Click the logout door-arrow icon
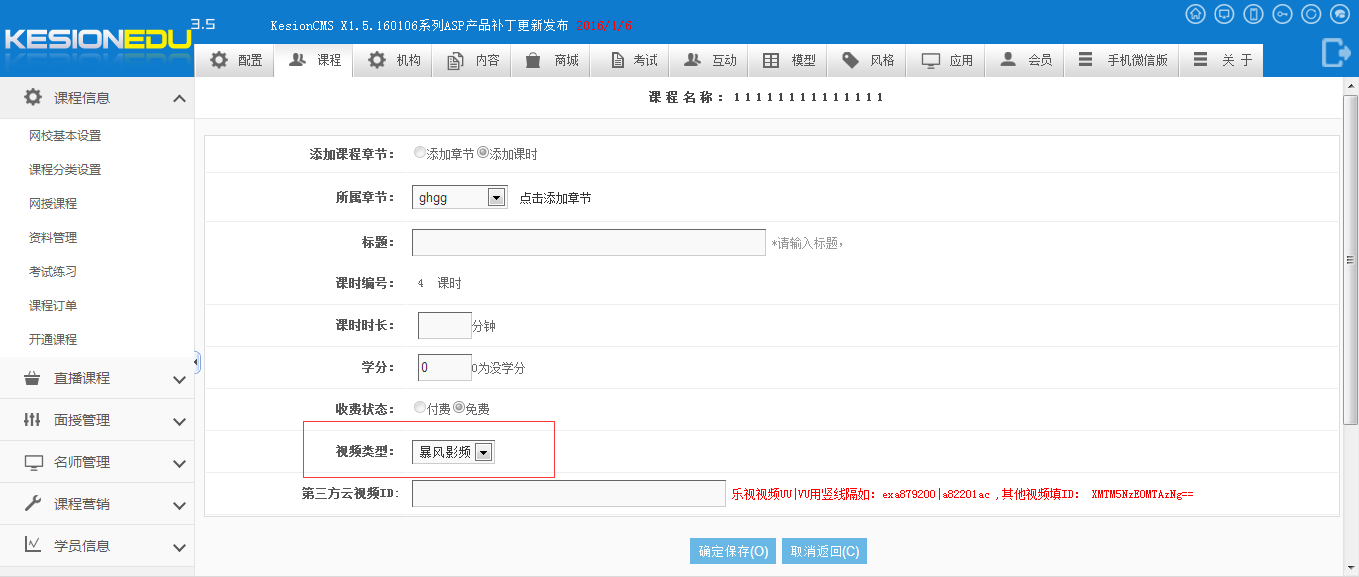This screenshot has width=1359, height=577. (1336, 52)
